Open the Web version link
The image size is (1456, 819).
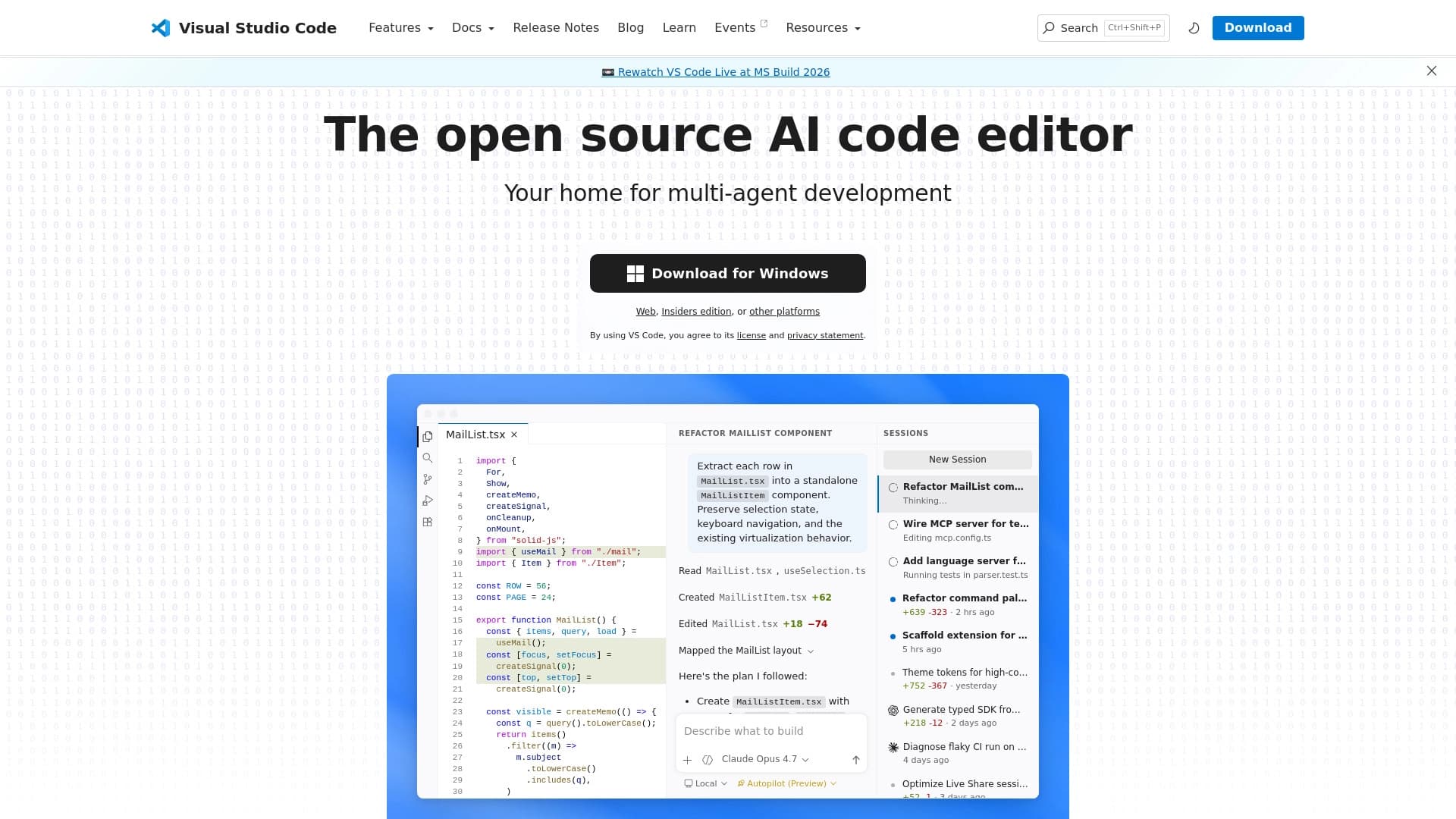tap(645, 312)
